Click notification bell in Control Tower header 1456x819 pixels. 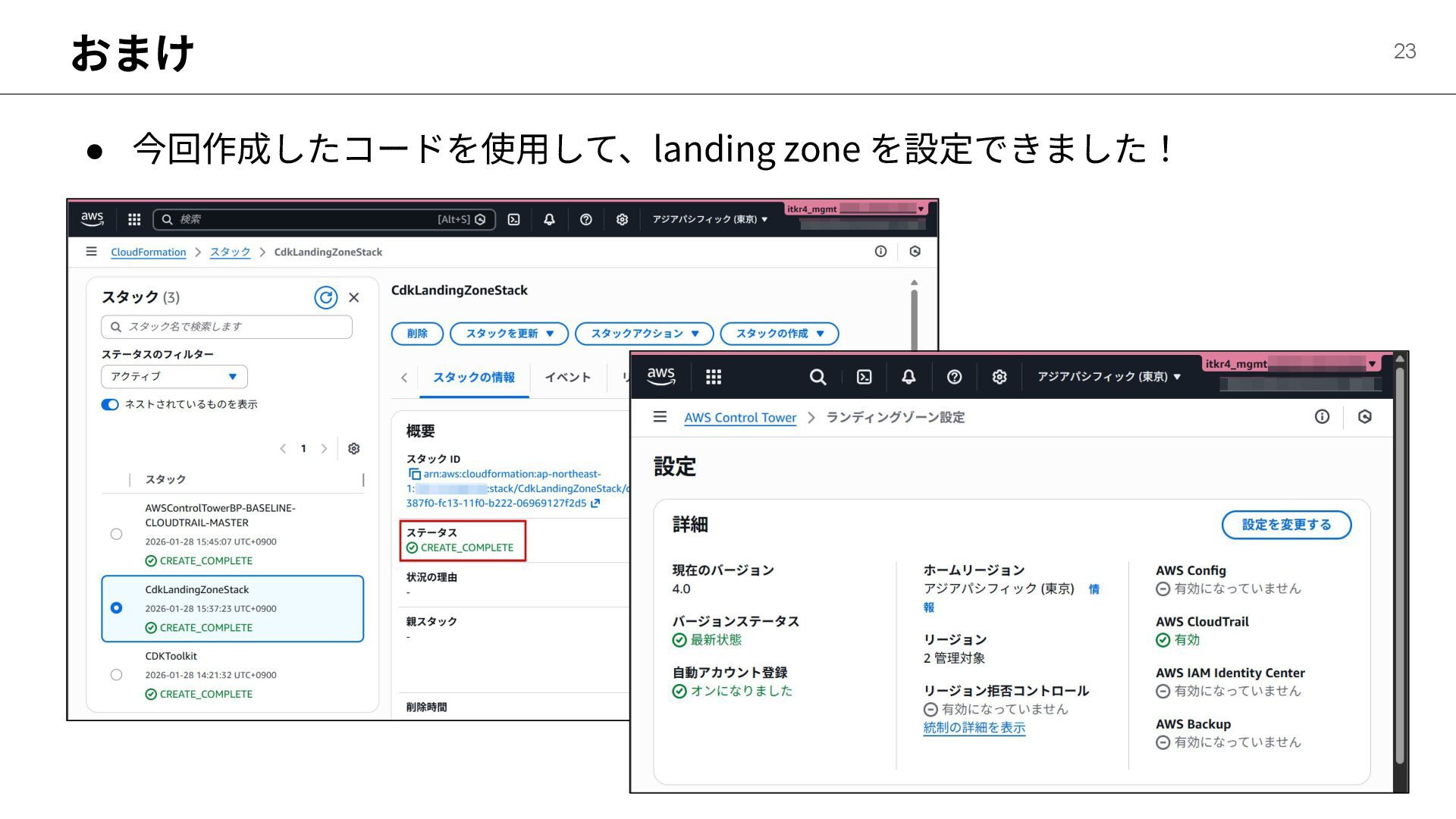pos(908,377)
